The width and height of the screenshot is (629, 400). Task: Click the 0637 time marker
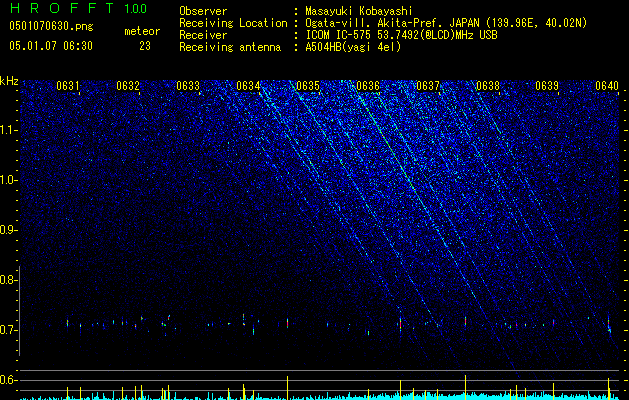[428, 86]
